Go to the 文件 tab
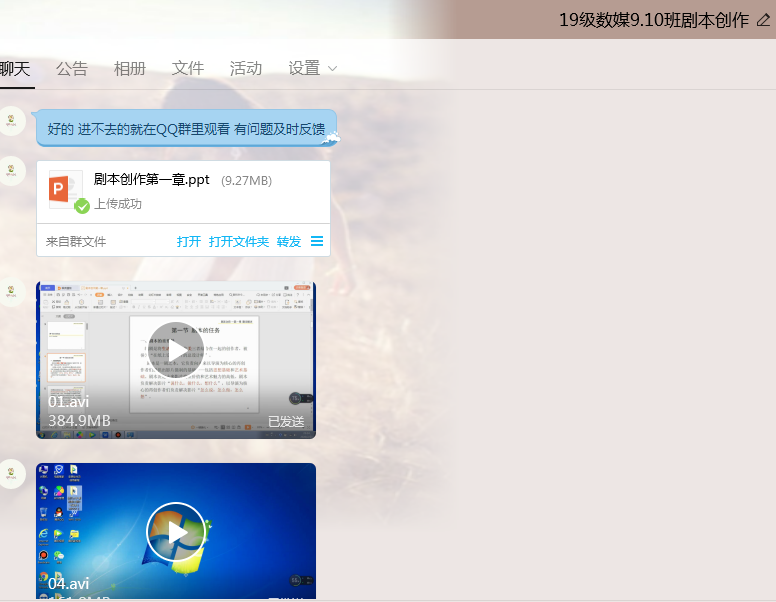 click(x=188, y=68)
